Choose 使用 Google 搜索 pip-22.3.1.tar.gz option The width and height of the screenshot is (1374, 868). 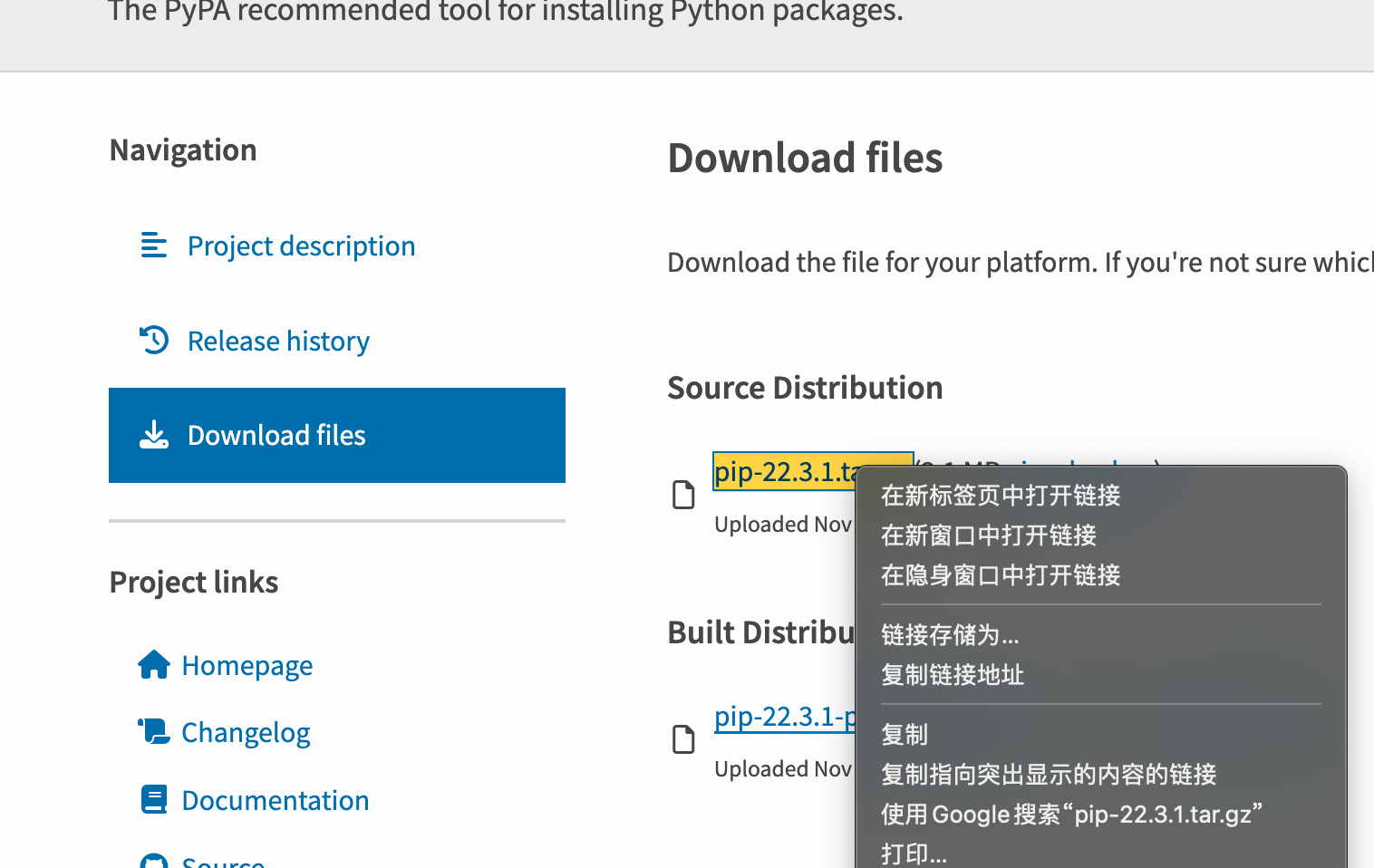pyautogui.click(x=1071, y=815)
